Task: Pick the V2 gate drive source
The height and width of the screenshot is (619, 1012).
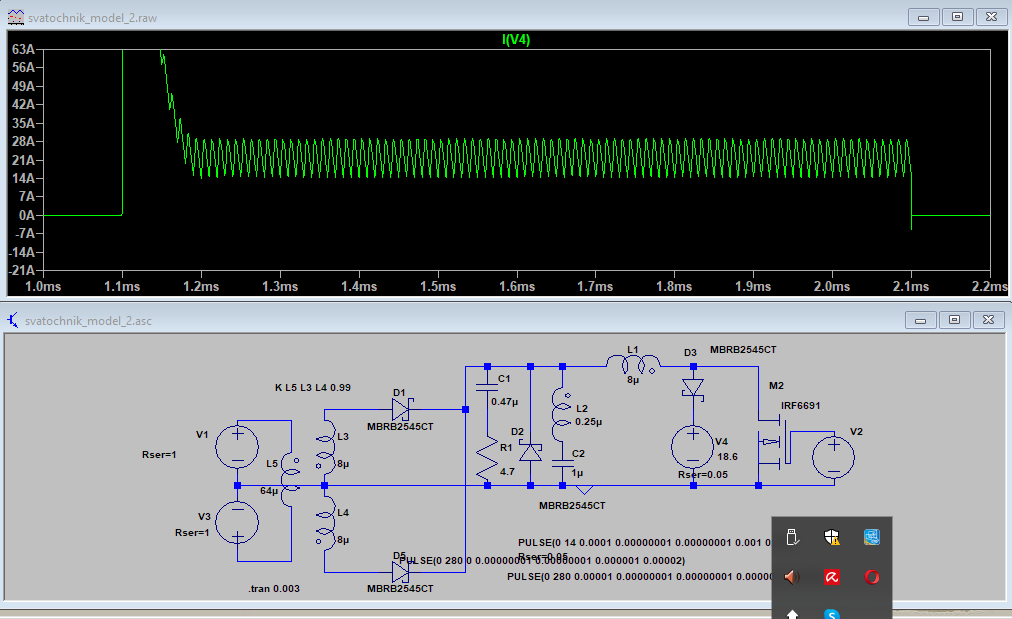Action: (x=833, y=457)
